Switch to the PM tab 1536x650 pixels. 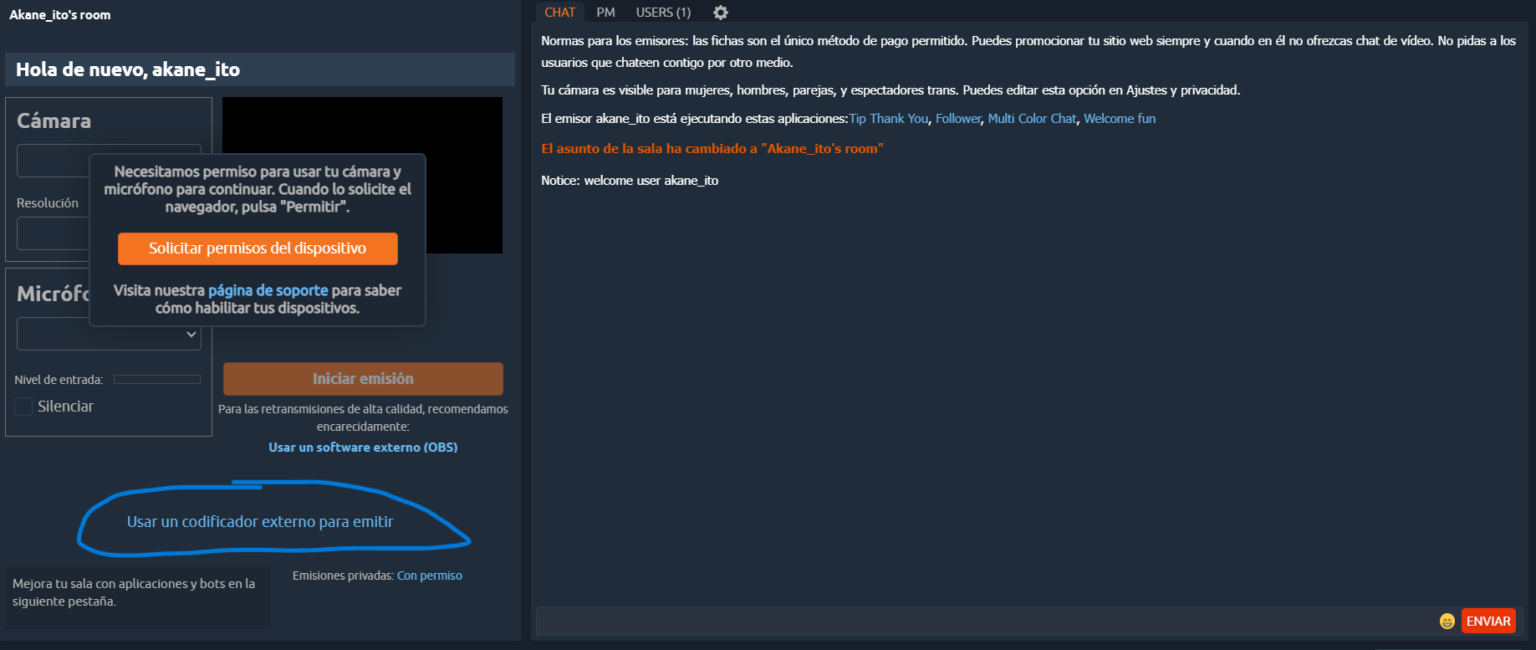606,12
